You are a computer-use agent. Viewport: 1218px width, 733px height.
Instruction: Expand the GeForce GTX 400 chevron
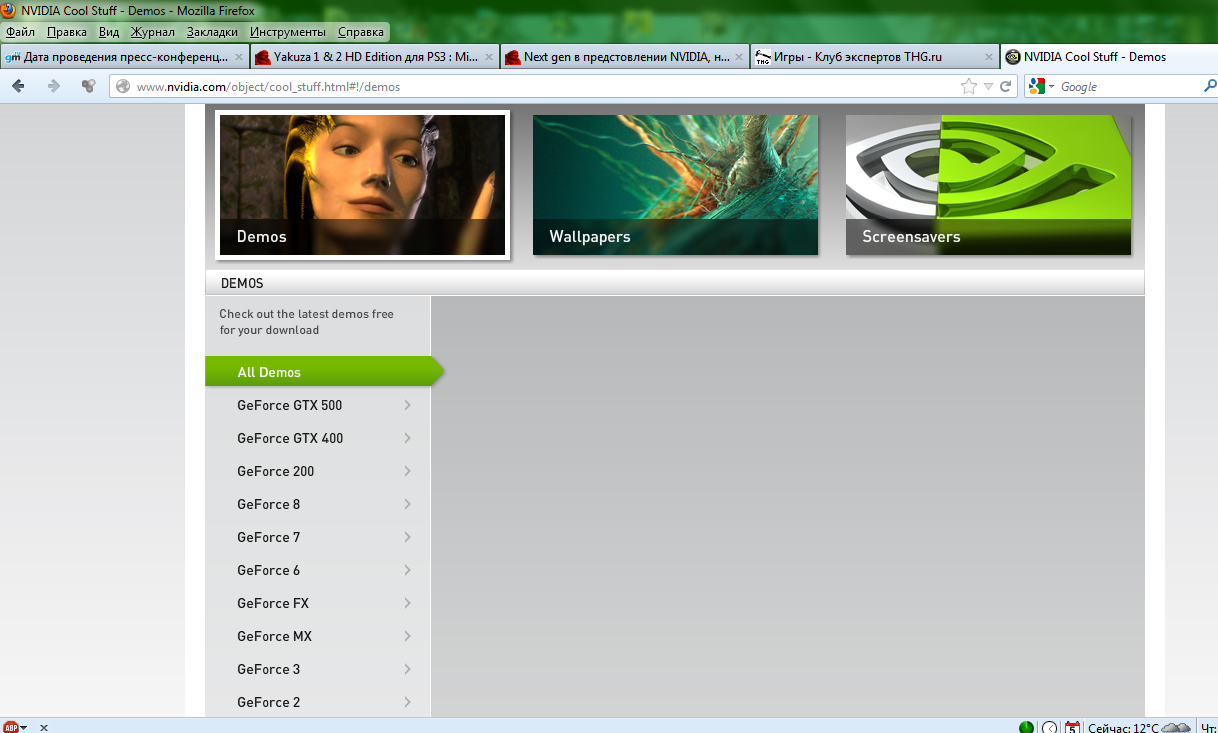point(408,438)
